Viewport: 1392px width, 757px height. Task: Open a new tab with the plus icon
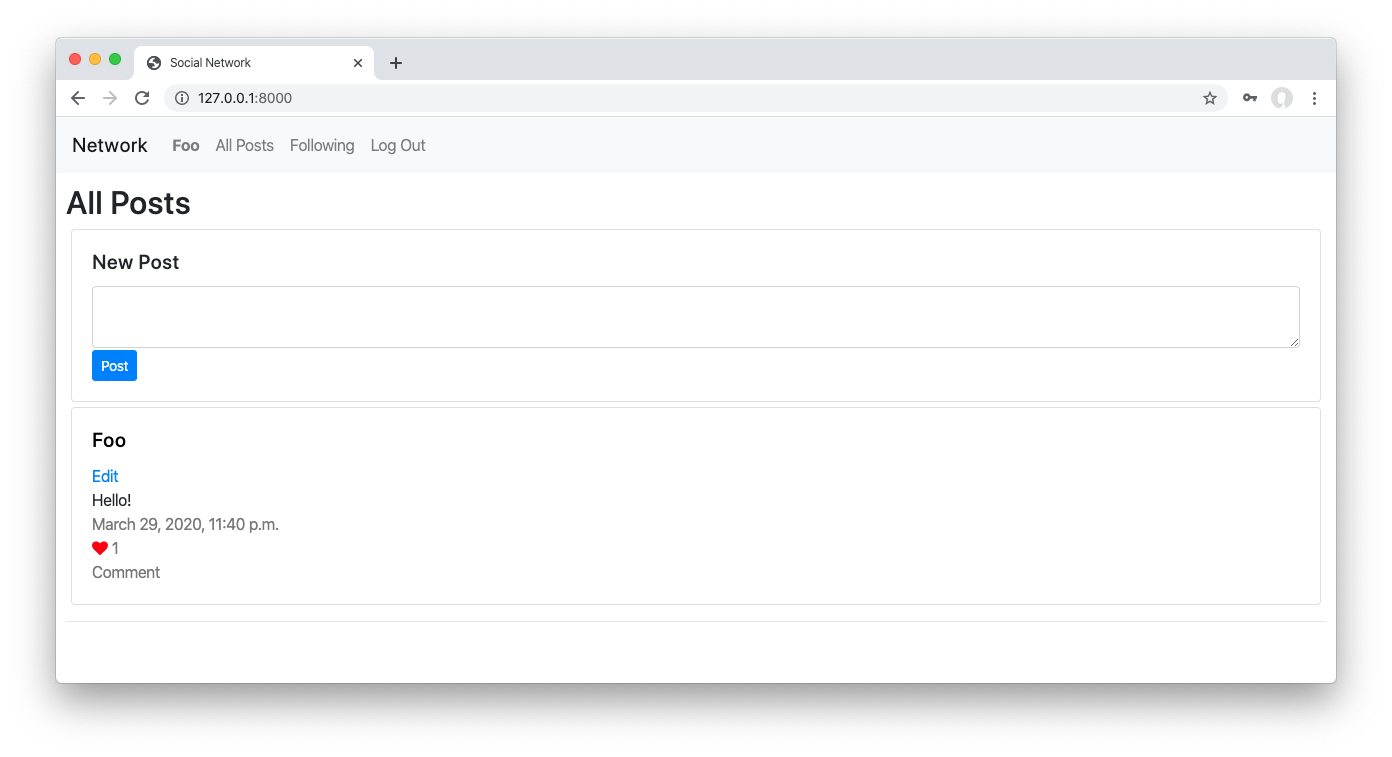[396, 62]
